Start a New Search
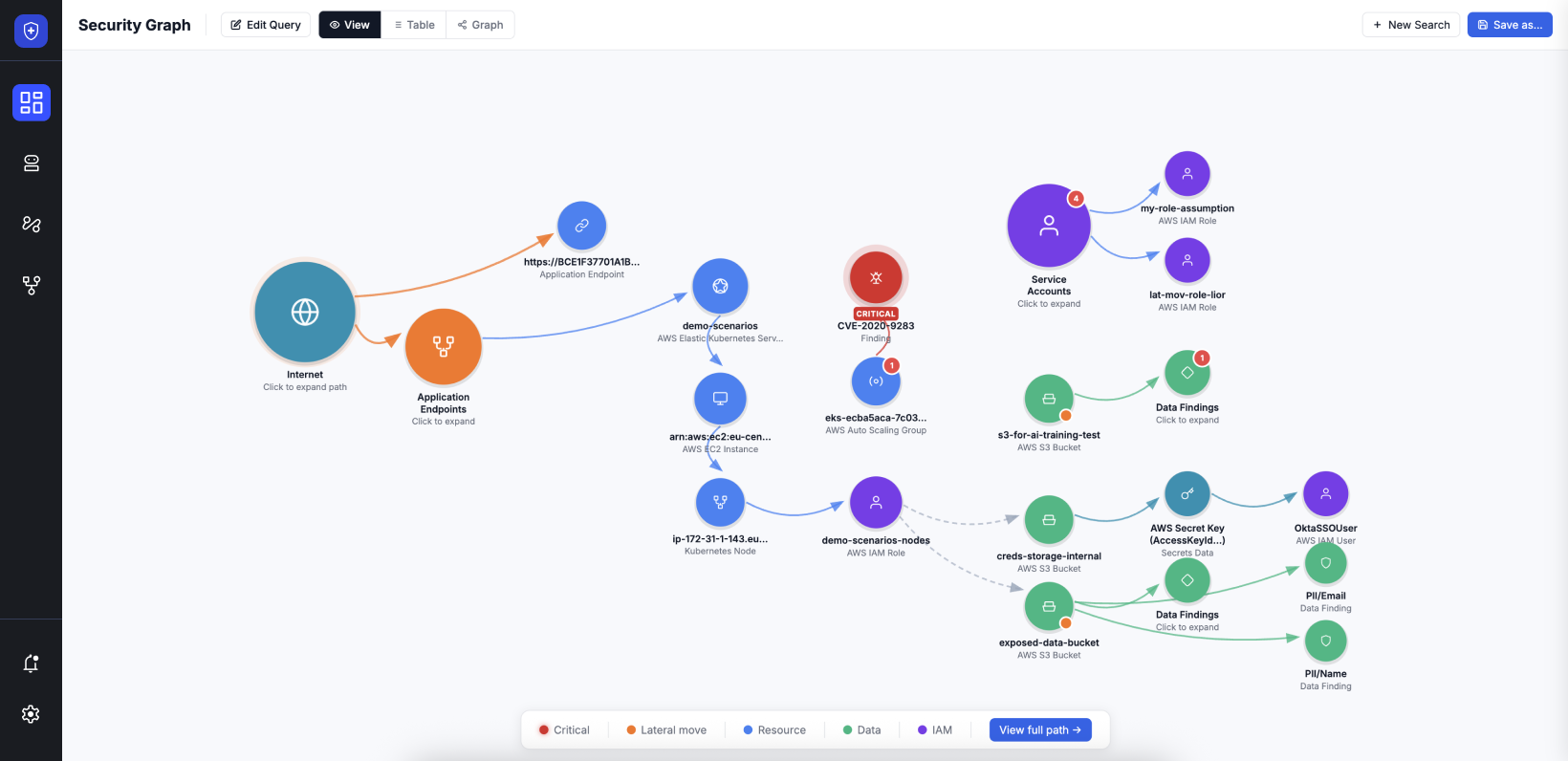1568x761 pixels. pos(1411,25)
